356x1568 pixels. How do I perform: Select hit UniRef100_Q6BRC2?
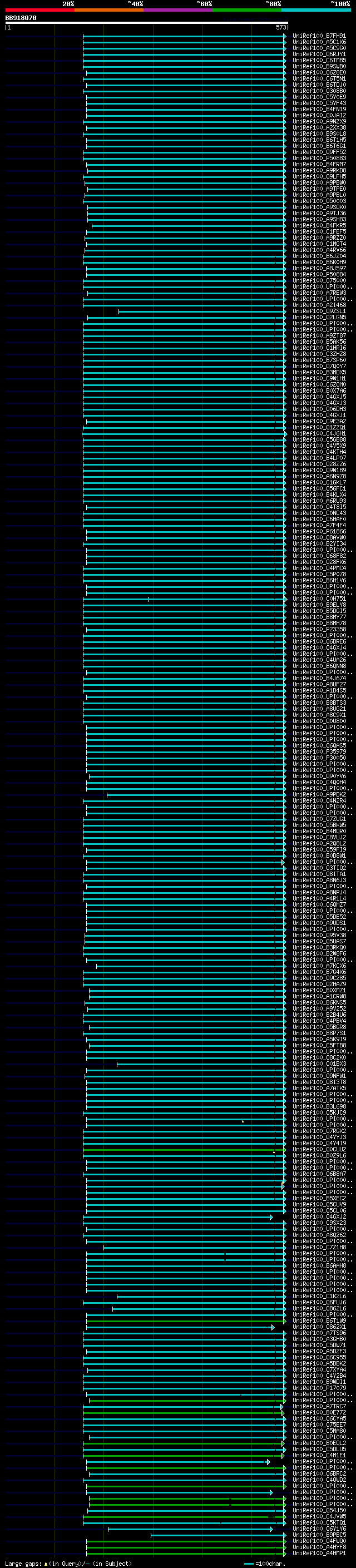click(x=319, y=1473)
